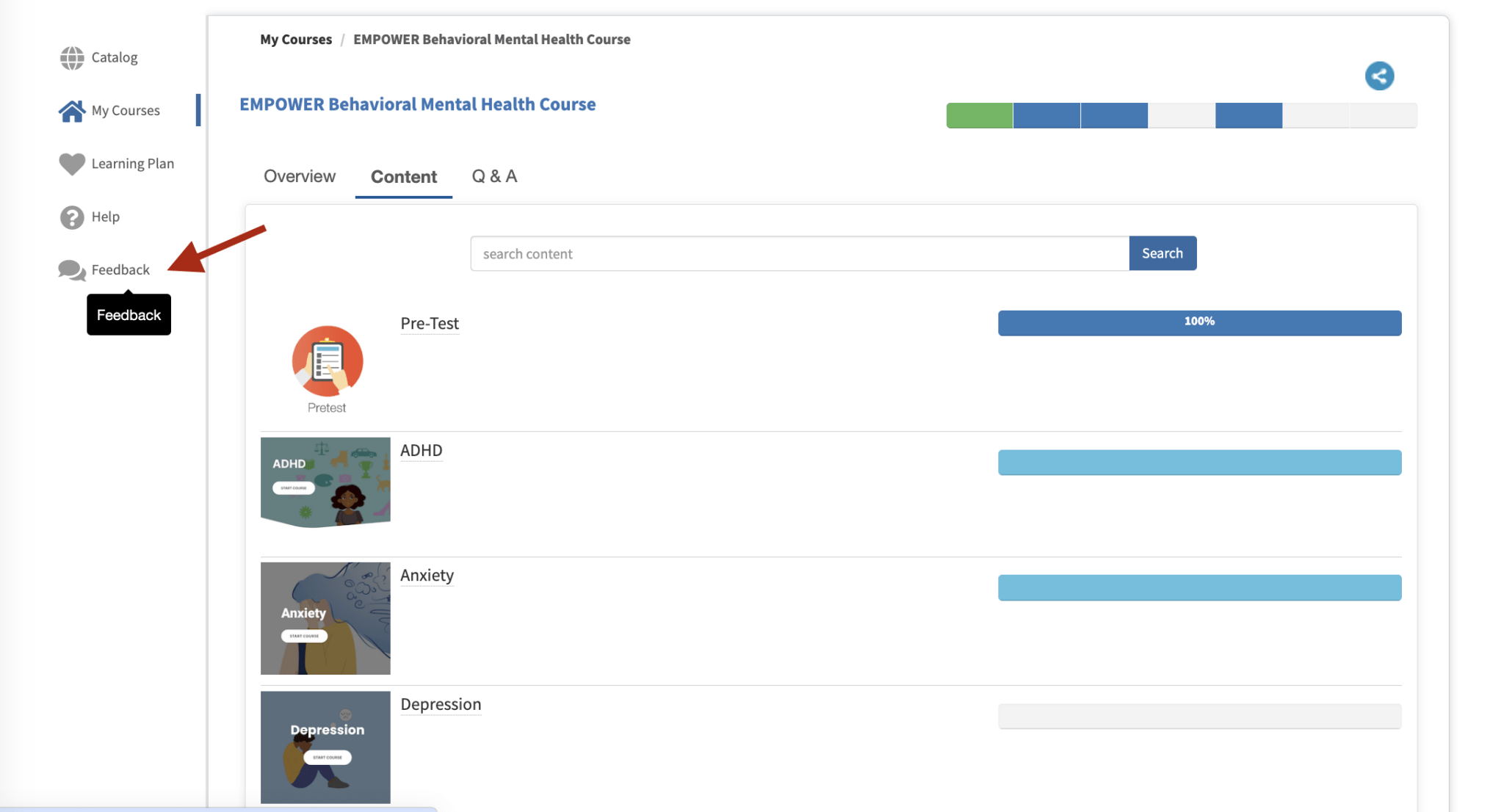This screenshot has width=1504, height=812.
Task: Click the Feedback speech bubbles icon
Action: tap(72, 270)
